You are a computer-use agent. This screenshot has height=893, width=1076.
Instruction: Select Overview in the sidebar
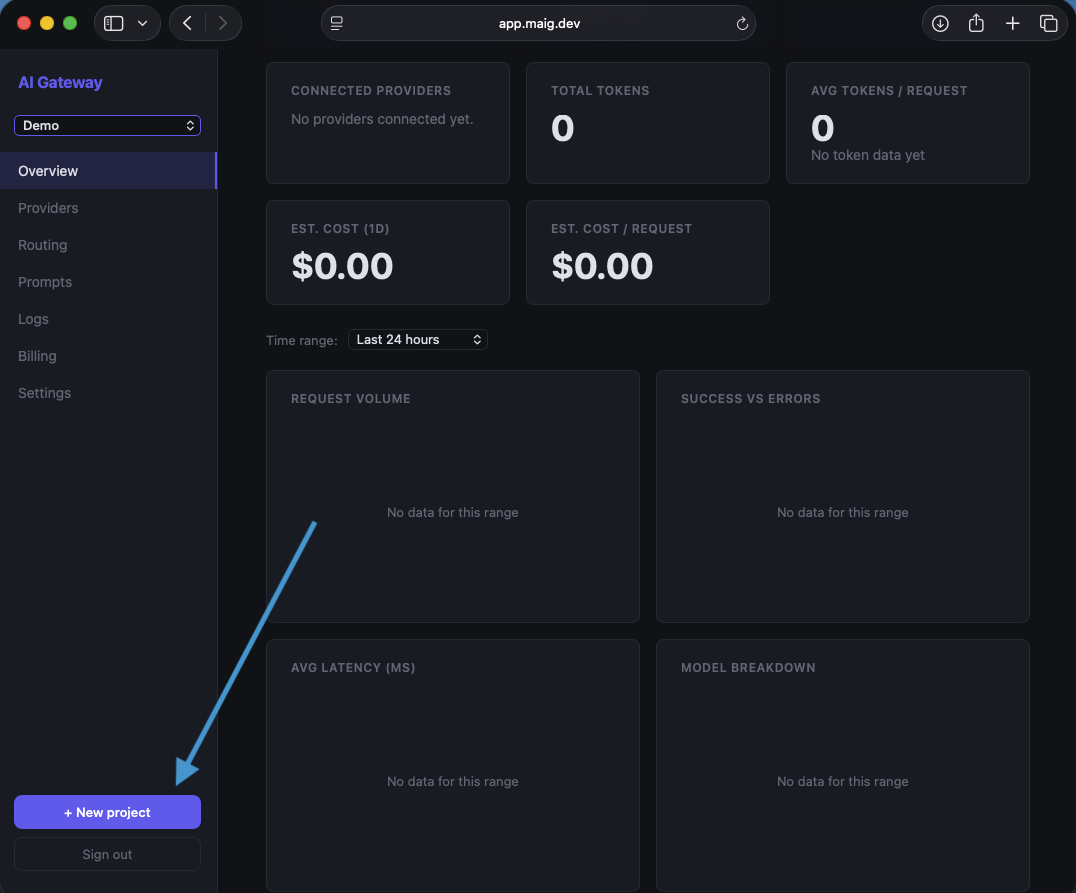(x=108, y=171)
